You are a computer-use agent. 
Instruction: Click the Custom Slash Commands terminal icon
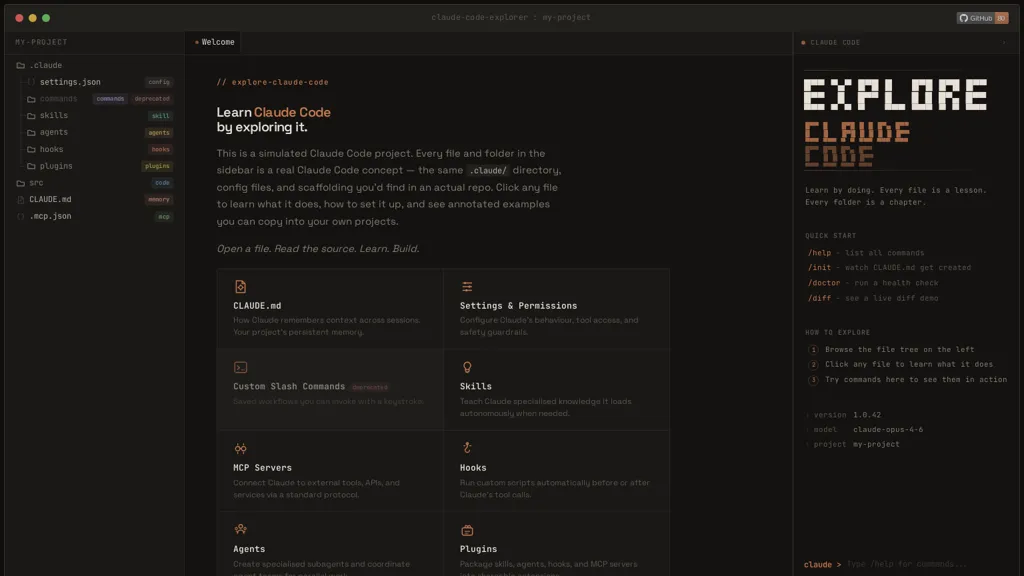[x=240, y=368]
